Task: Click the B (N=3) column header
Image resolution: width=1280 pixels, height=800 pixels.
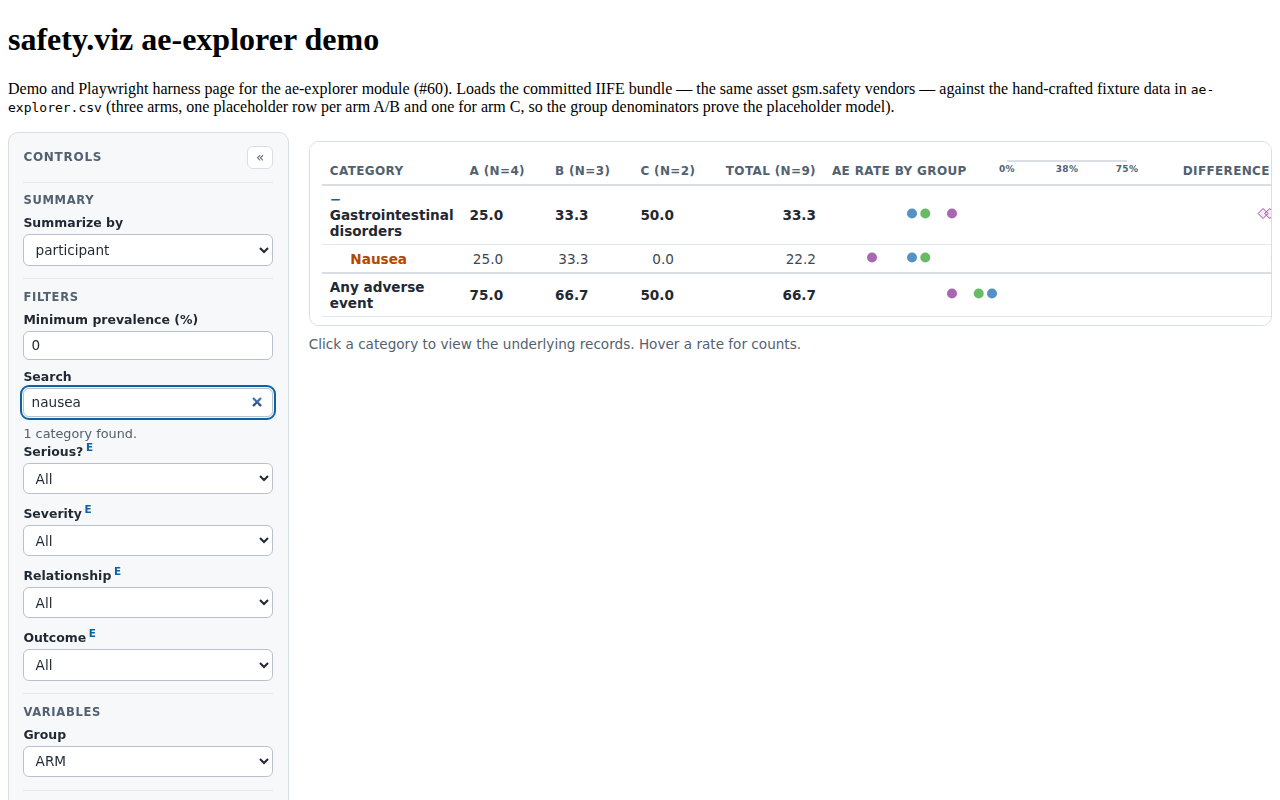Action: pos(582,170)
